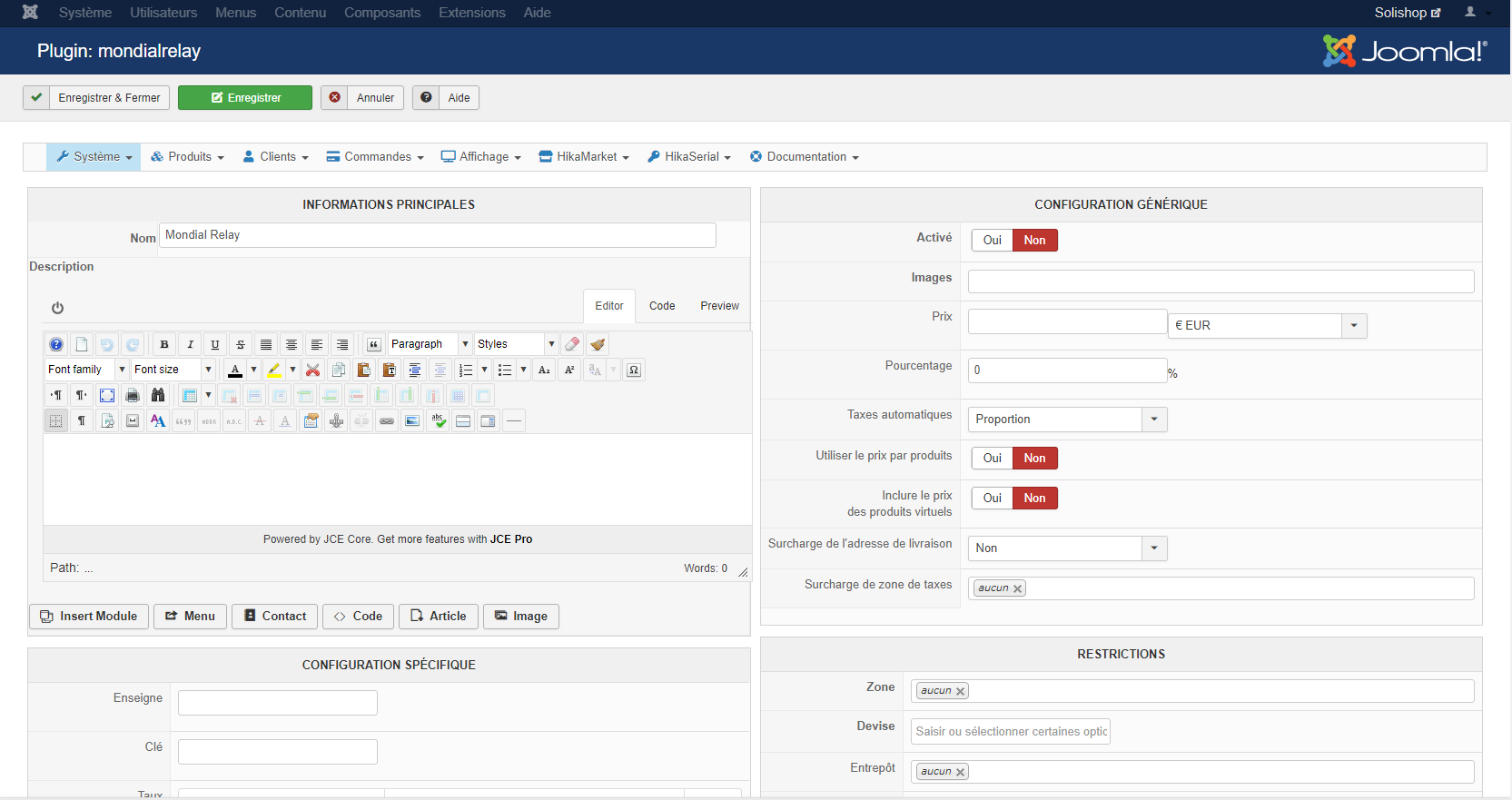Print the editor content
This screenshot has height=800, width=1512.
click(x=133, y=395)
